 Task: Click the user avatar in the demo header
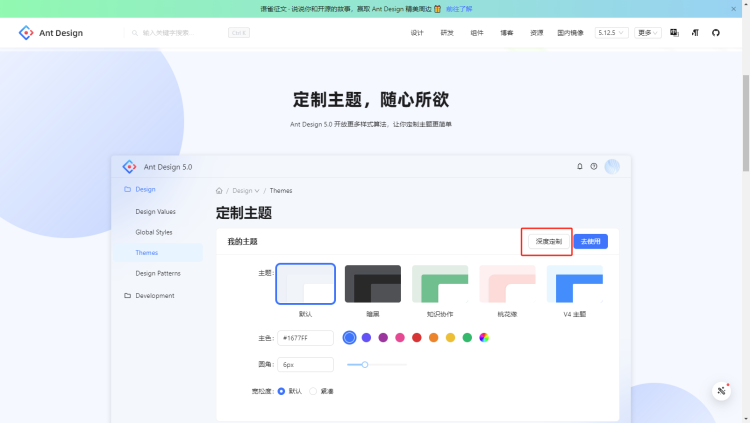pyautogui.click(x=612, y=167)
